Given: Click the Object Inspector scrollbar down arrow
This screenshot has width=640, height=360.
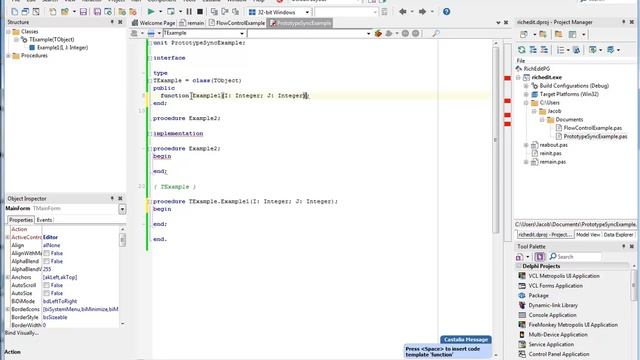Looking at the screenshot, I should 122,324.
